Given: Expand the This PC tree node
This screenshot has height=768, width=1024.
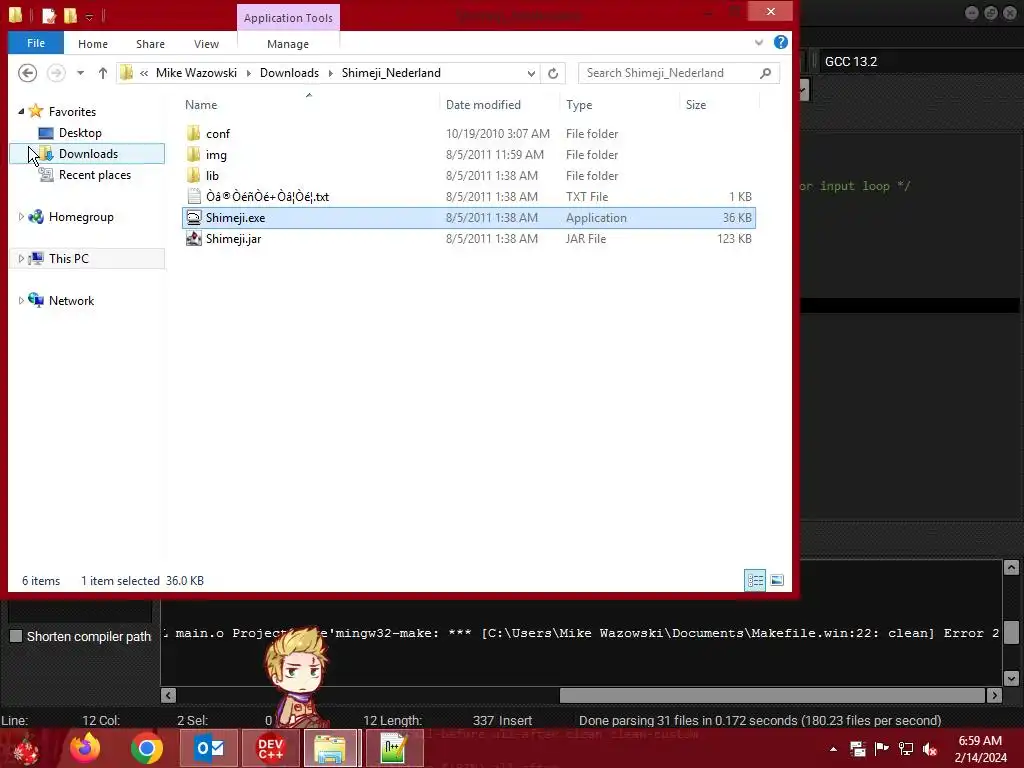Looking at the screenshot, I should (x=21, y=259).
